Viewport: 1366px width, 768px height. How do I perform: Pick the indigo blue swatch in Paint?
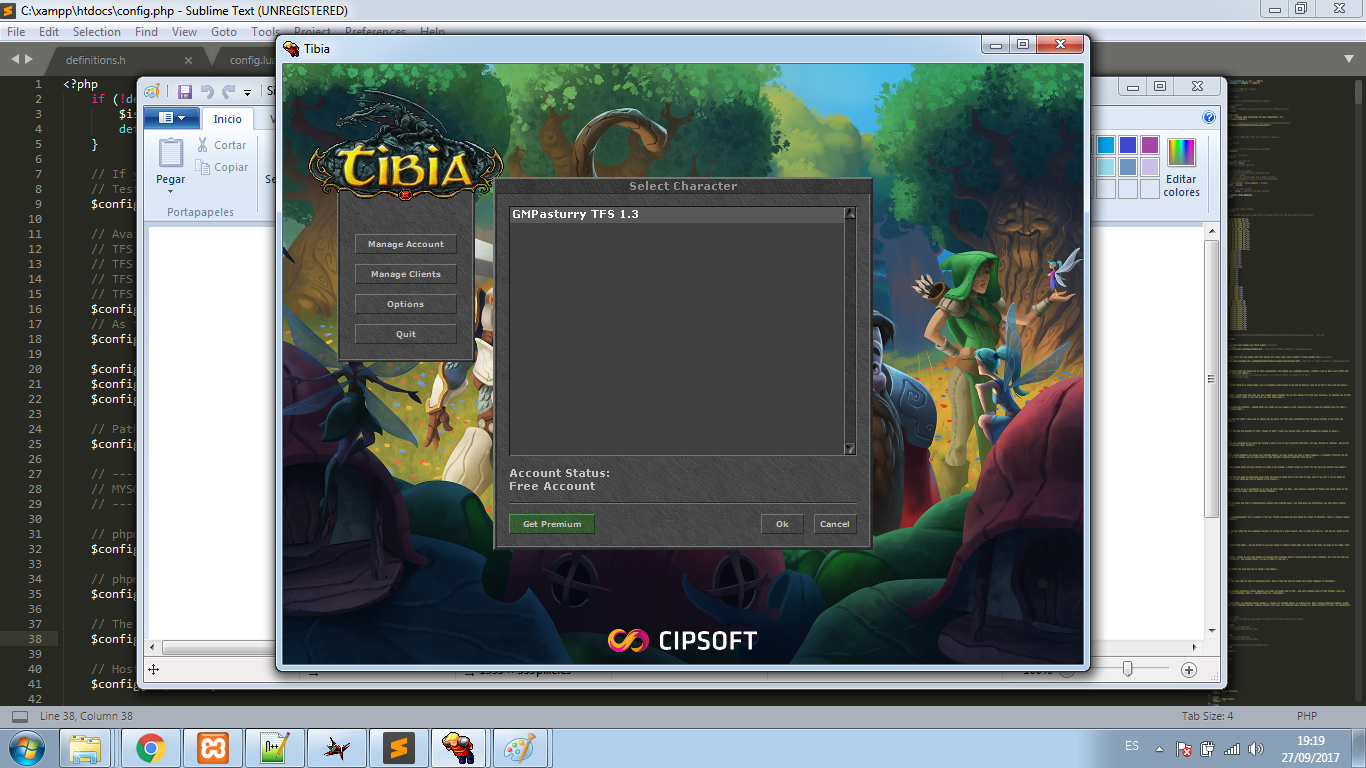1127,145
